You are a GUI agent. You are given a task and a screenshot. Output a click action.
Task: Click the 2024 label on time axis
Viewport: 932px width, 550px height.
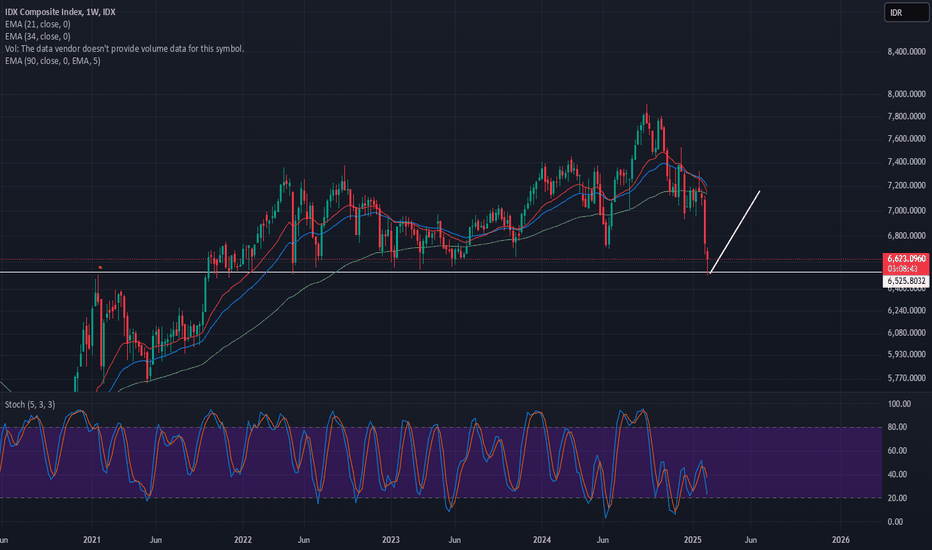tap(541, 540)
